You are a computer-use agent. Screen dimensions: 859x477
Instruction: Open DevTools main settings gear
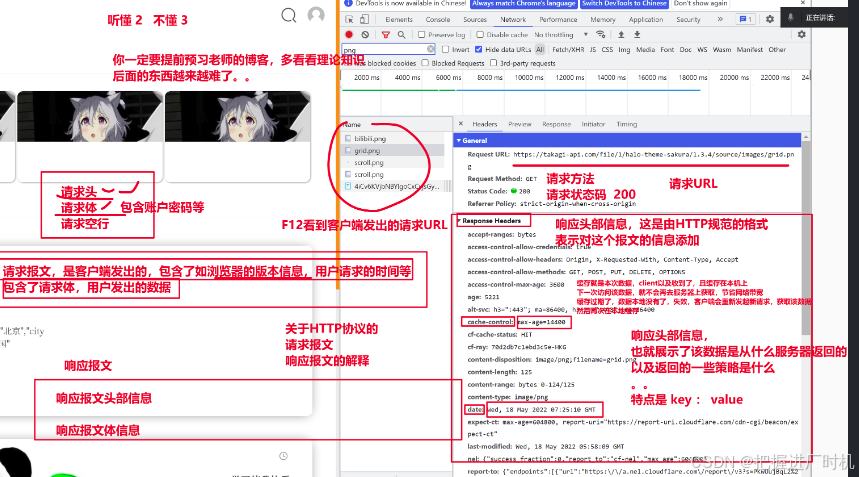[x=770, y=19]
